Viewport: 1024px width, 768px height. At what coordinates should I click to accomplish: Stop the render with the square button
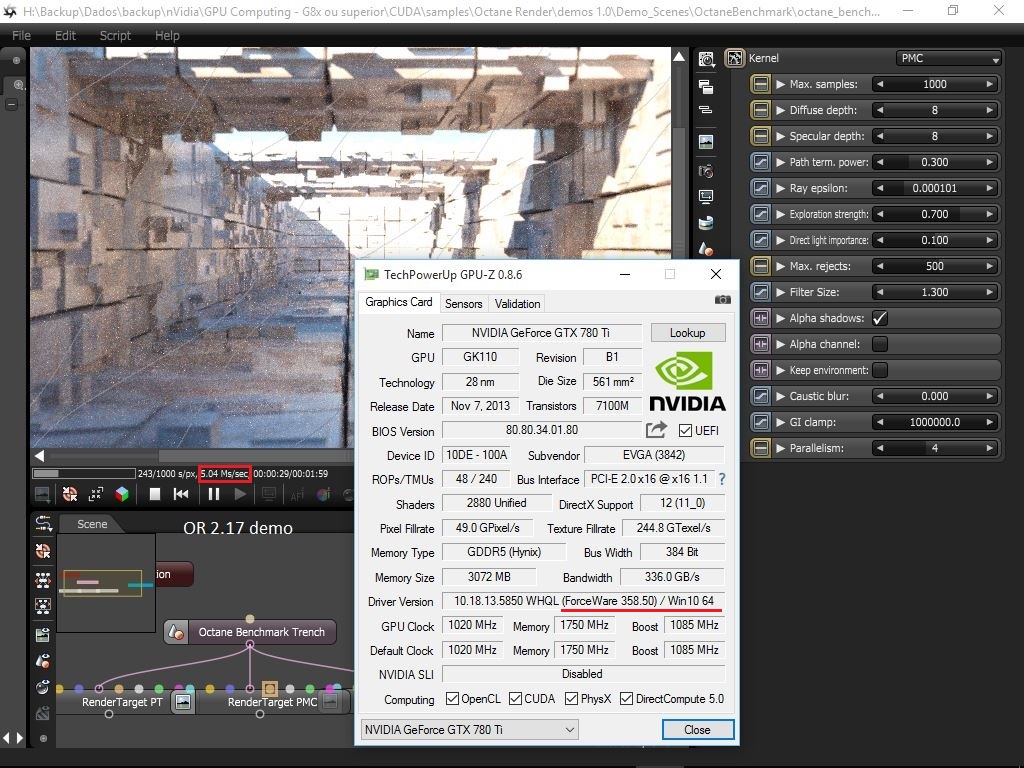[155, 494]
